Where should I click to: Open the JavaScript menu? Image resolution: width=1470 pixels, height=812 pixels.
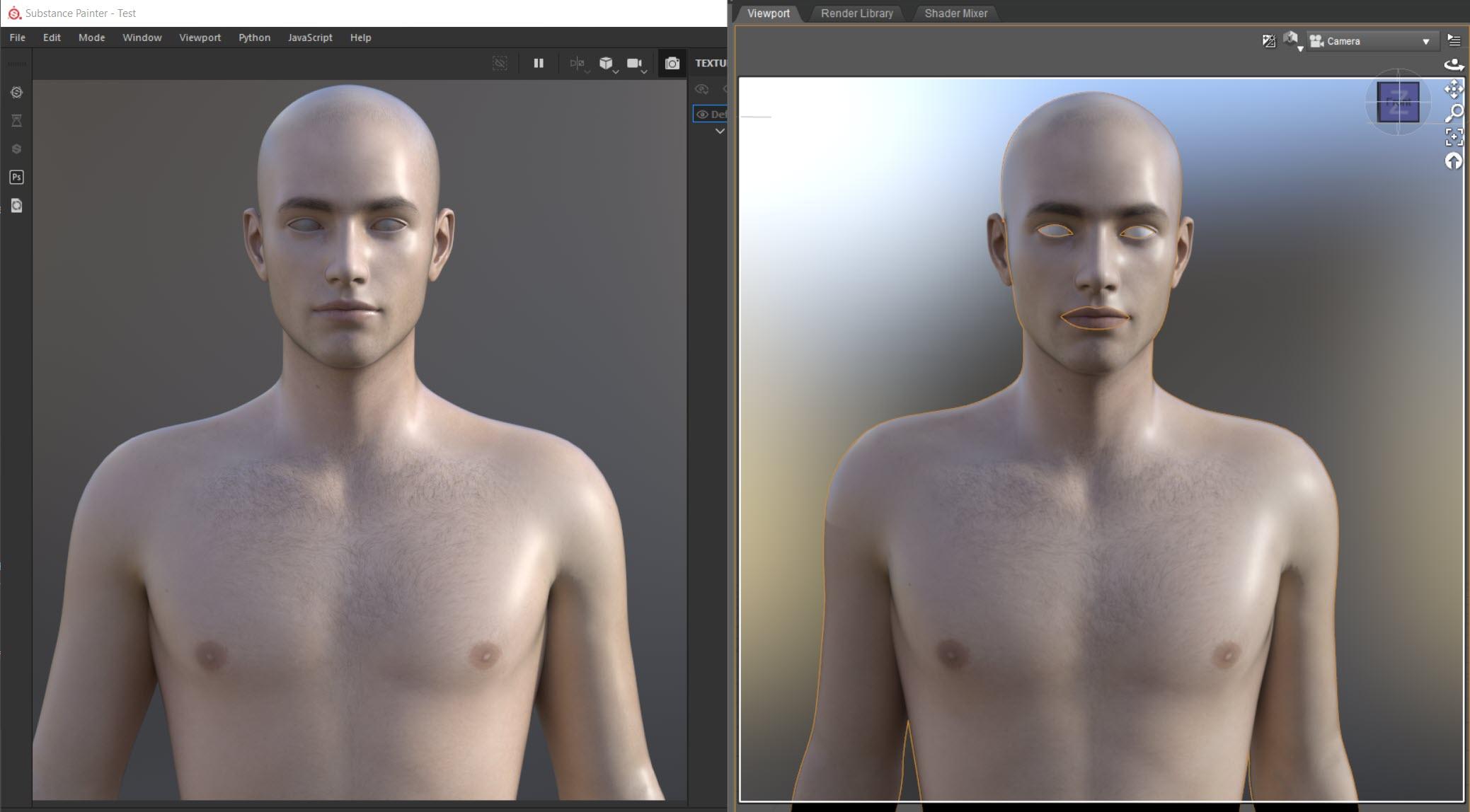pyautogui.click(x=309, y=37)
